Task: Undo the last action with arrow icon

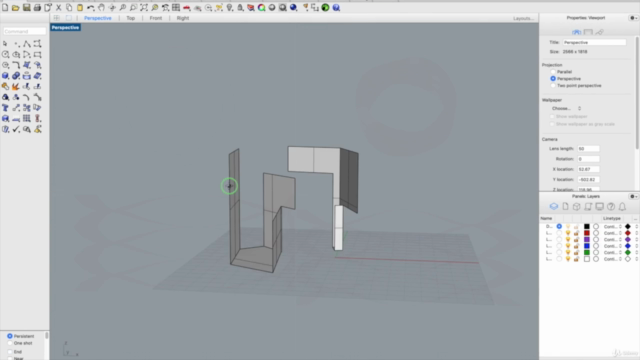Action: (91, 8)
